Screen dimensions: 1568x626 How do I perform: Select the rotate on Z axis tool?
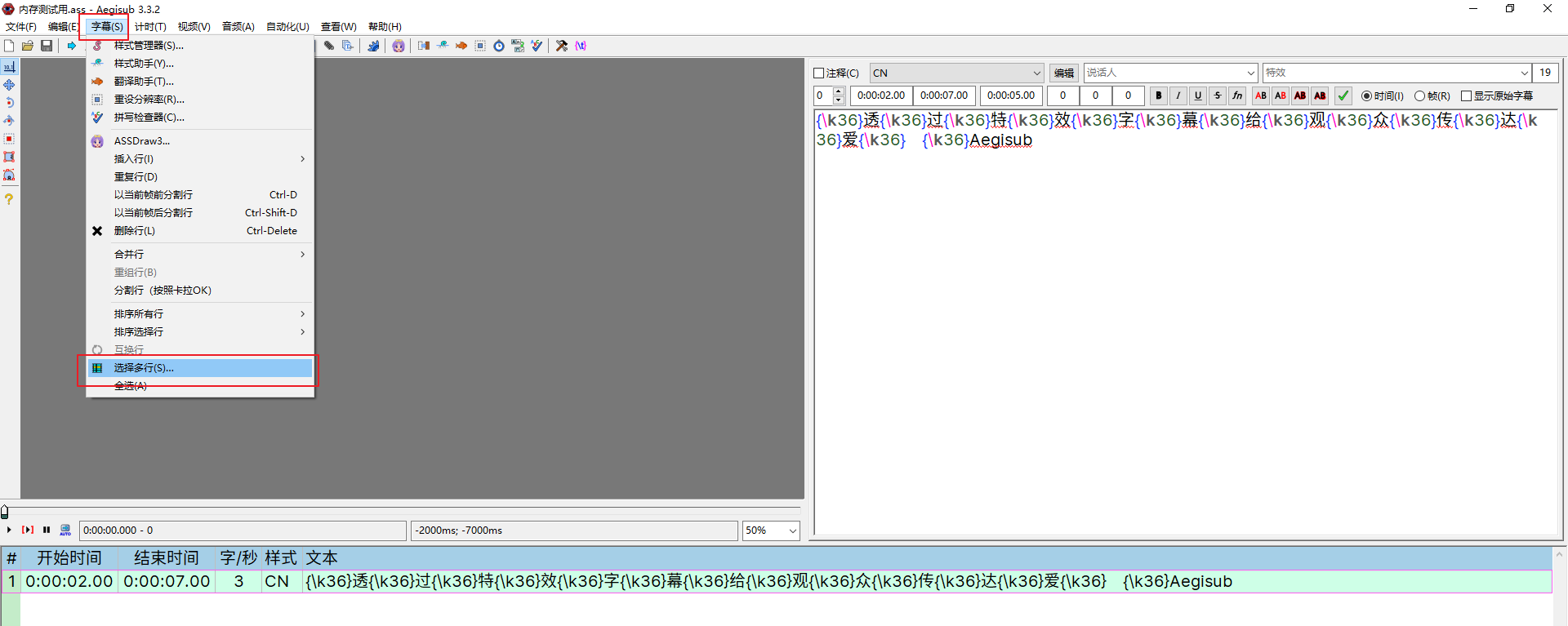tap(9, 103)
